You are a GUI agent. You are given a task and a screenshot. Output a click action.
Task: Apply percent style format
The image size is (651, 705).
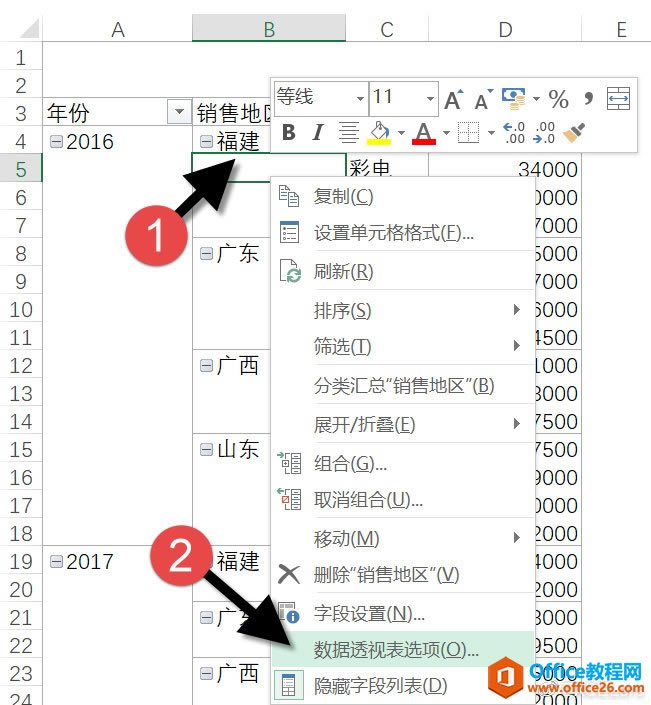558,99
